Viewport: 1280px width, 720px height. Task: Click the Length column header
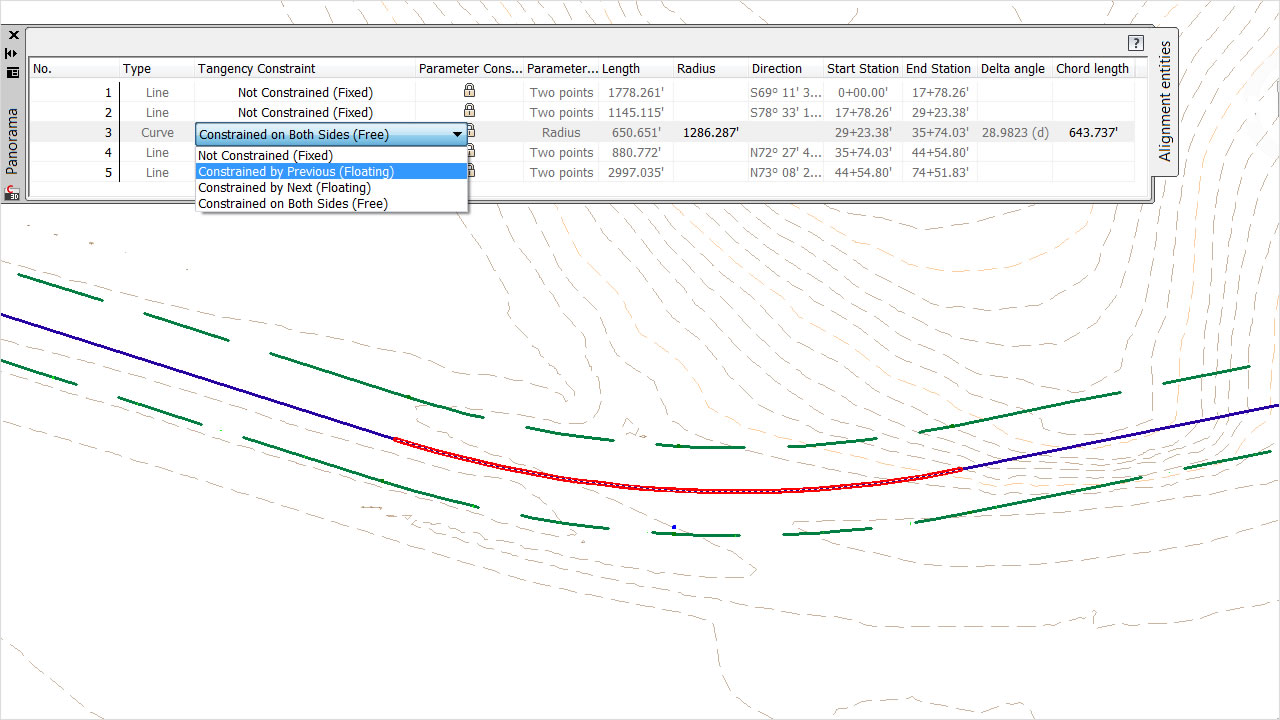coord(636,69)
